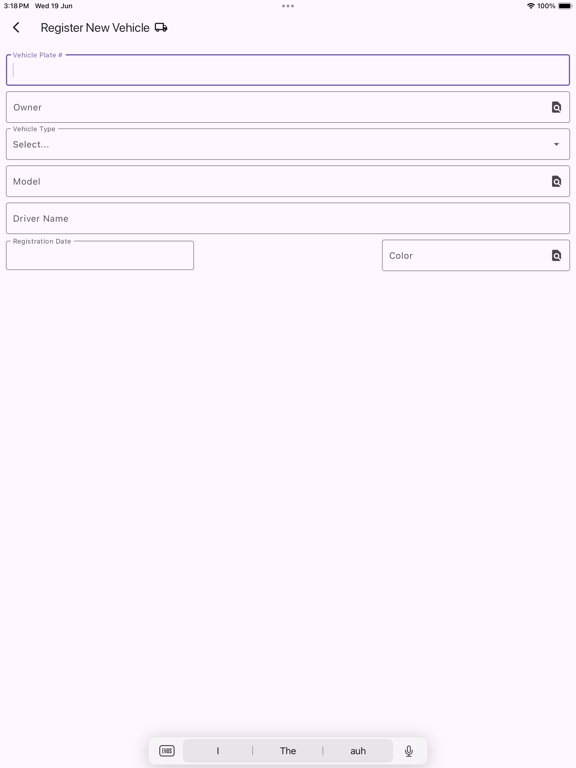Choose the "I" keyboard suggestion

pyautogui.click(x=217, y=750)
